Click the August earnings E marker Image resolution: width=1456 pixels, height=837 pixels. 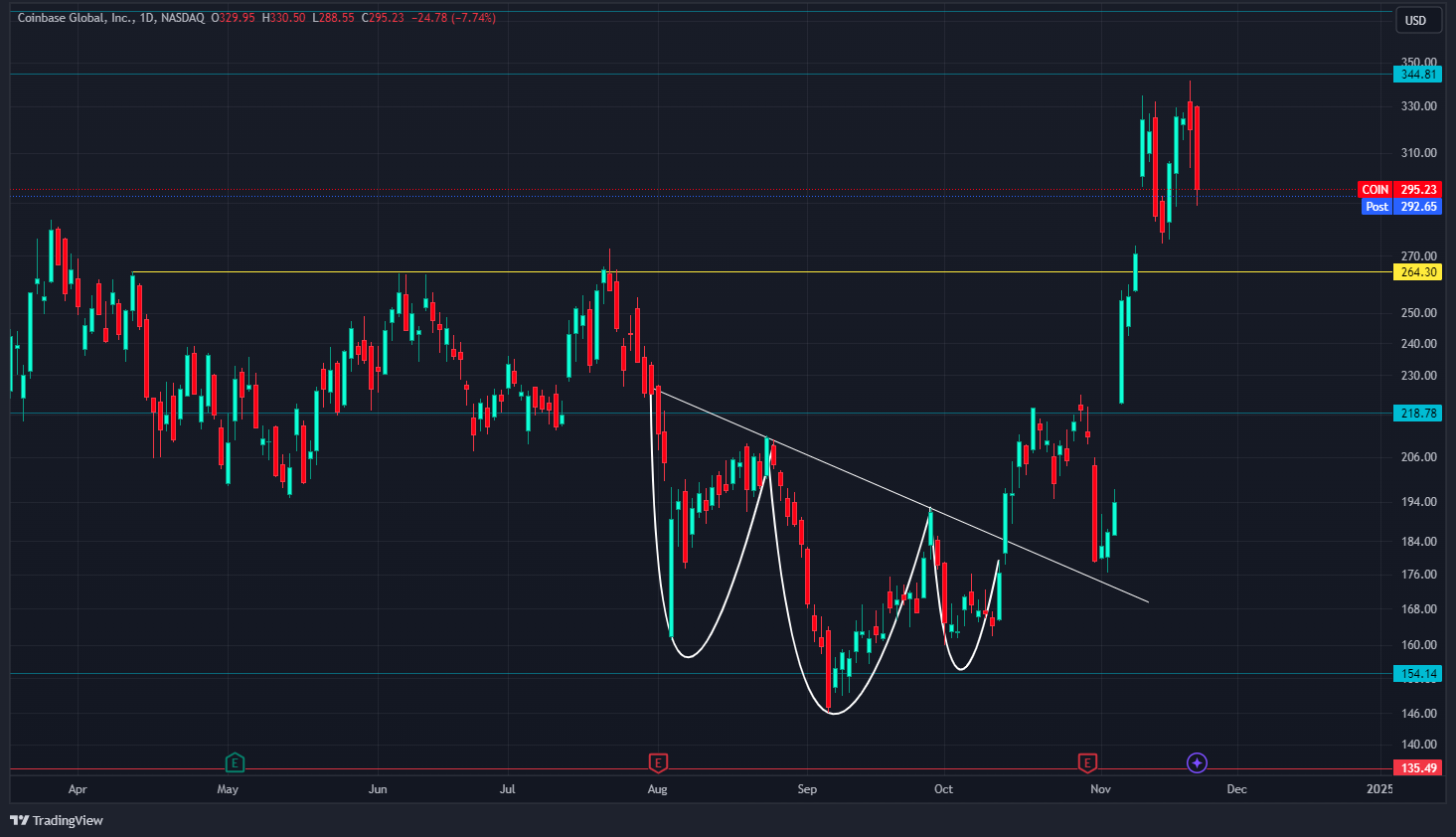657,763
